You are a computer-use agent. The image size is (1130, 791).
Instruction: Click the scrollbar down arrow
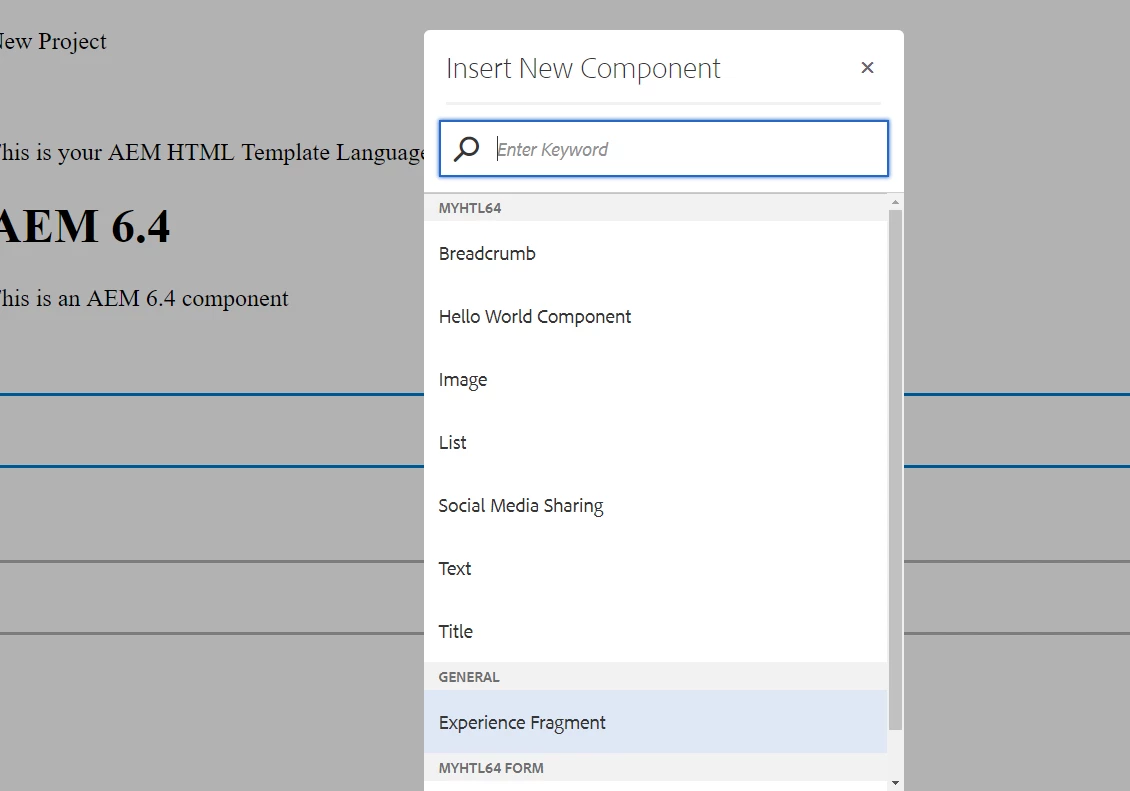click(895, 782)
